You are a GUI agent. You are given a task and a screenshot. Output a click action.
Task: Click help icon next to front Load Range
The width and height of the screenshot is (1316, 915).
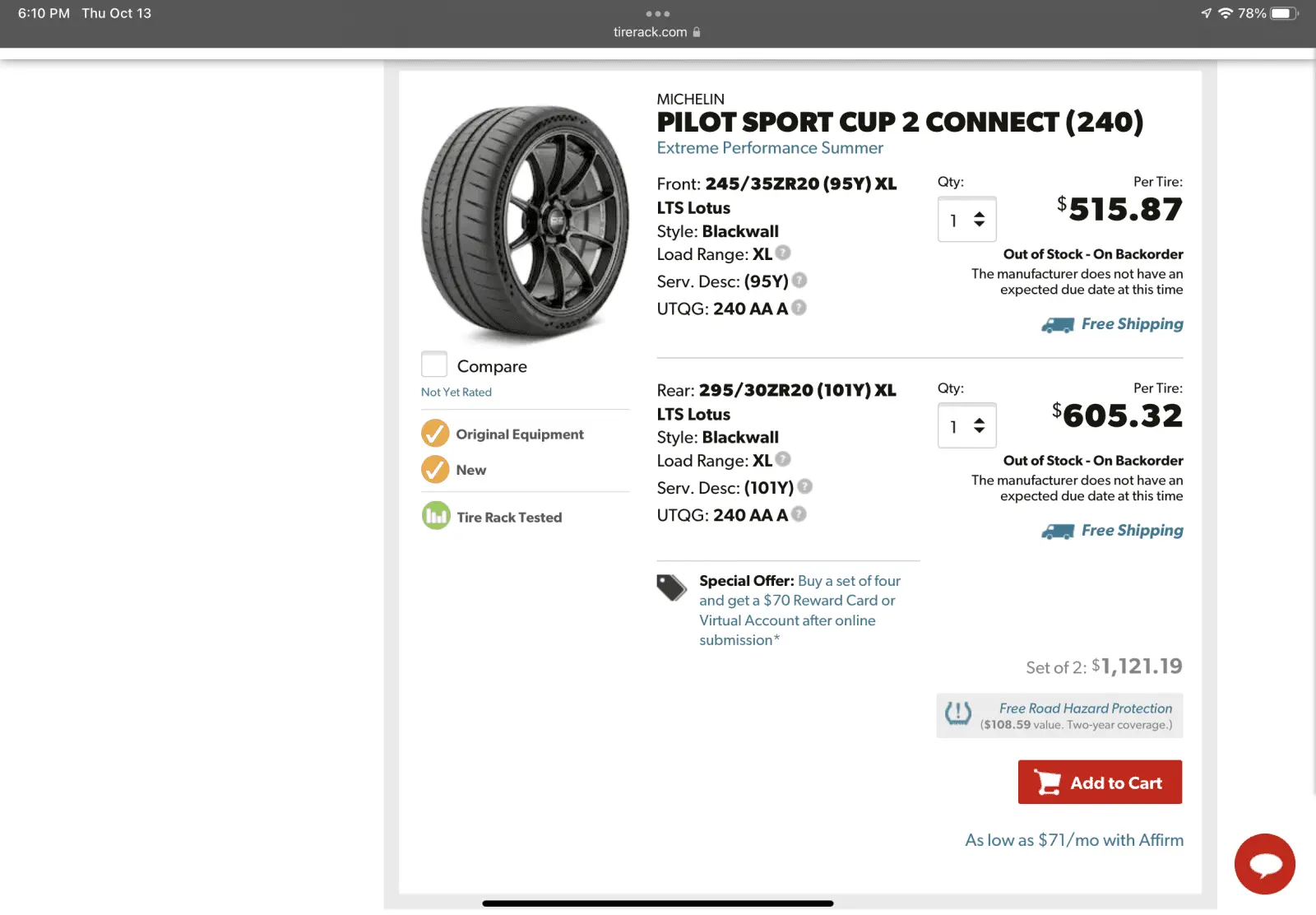coord(783,253)
